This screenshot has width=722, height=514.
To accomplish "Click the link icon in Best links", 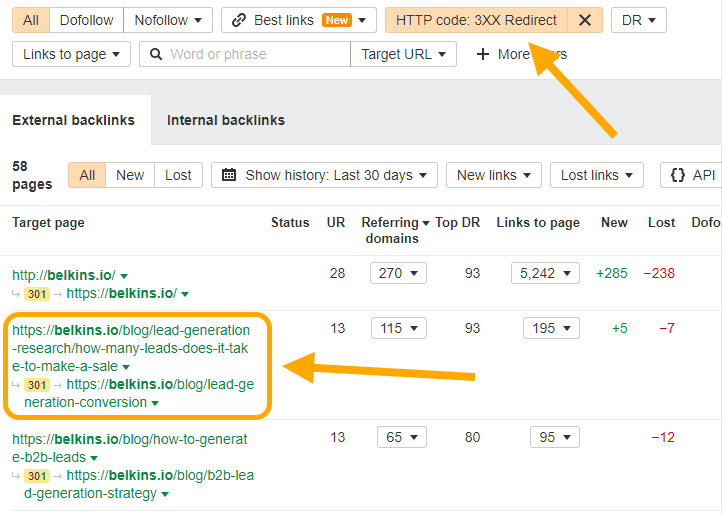I will (x=238, y=19).
